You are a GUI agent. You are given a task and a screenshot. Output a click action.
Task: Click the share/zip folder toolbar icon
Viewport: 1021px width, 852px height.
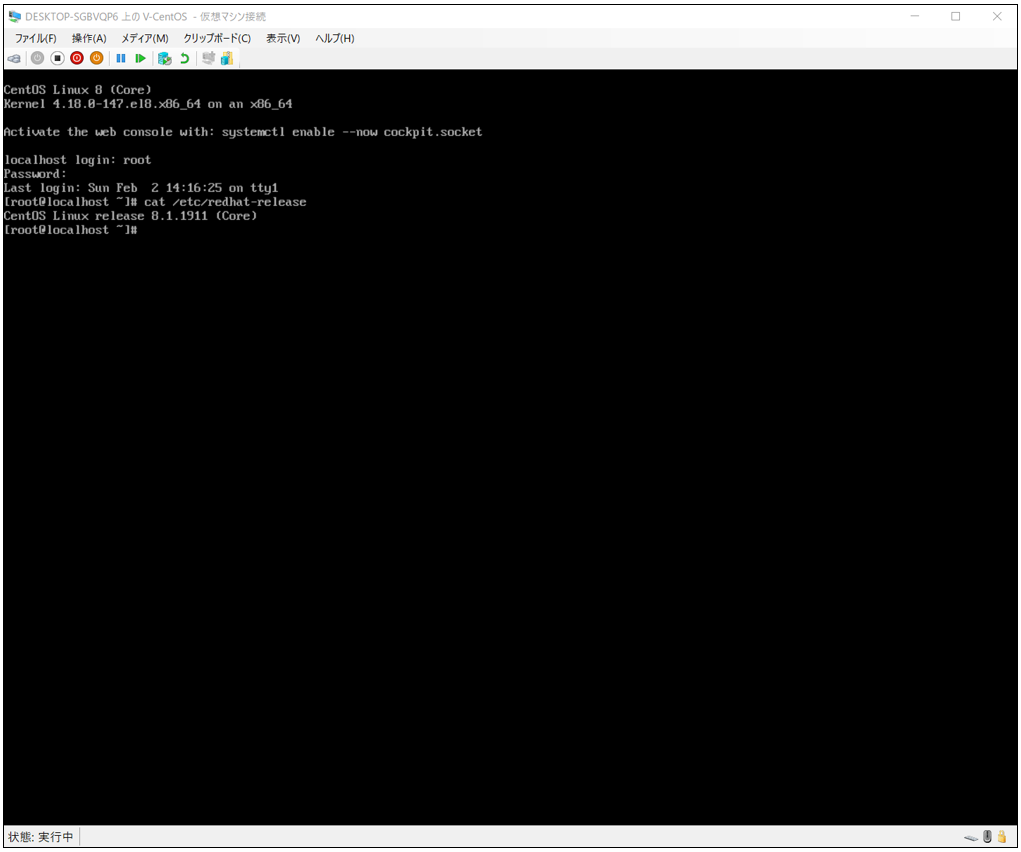[x=227, y=59]
